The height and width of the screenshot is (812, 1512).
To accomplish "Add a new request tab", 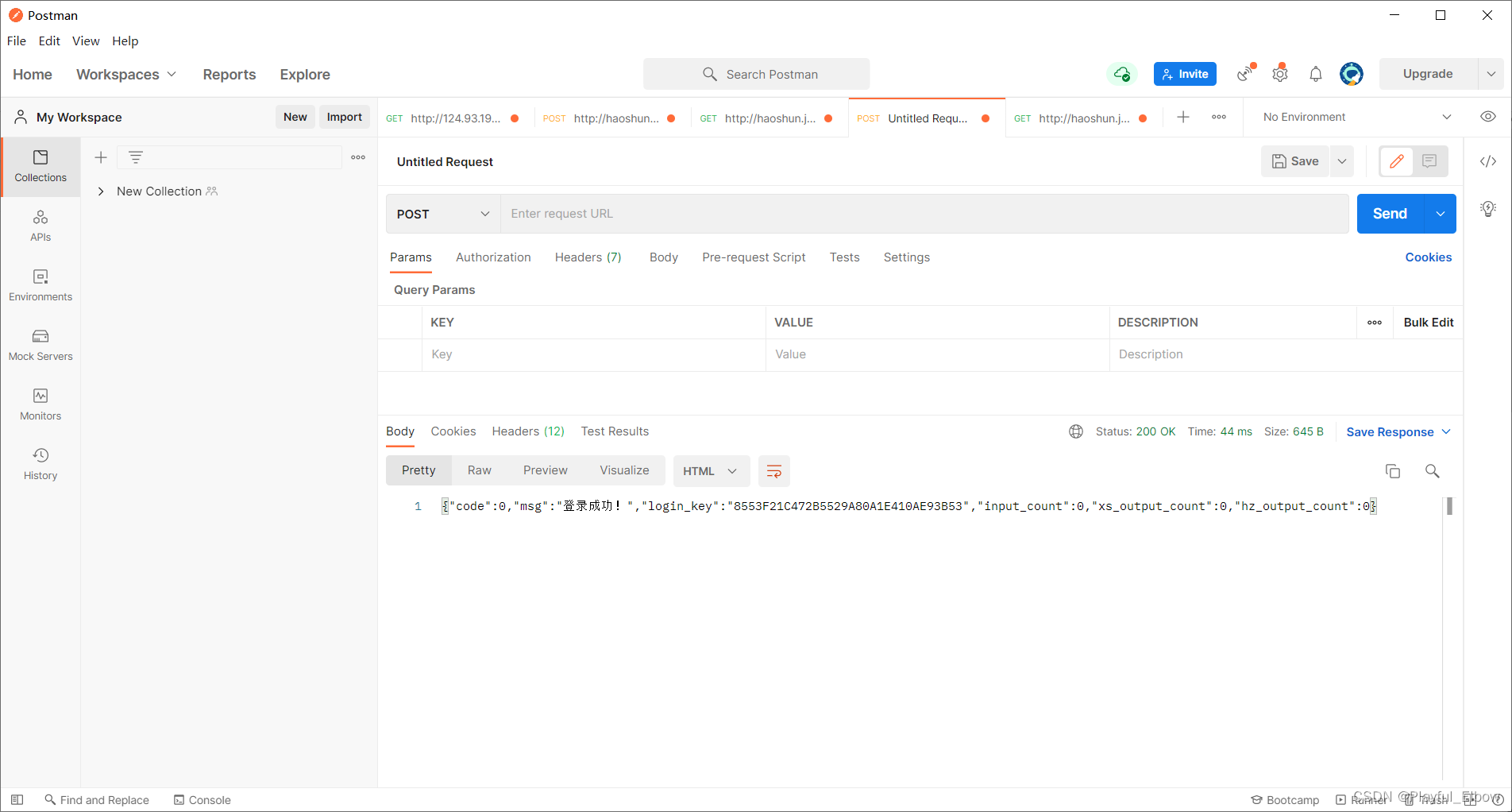I will [1183, 117].
